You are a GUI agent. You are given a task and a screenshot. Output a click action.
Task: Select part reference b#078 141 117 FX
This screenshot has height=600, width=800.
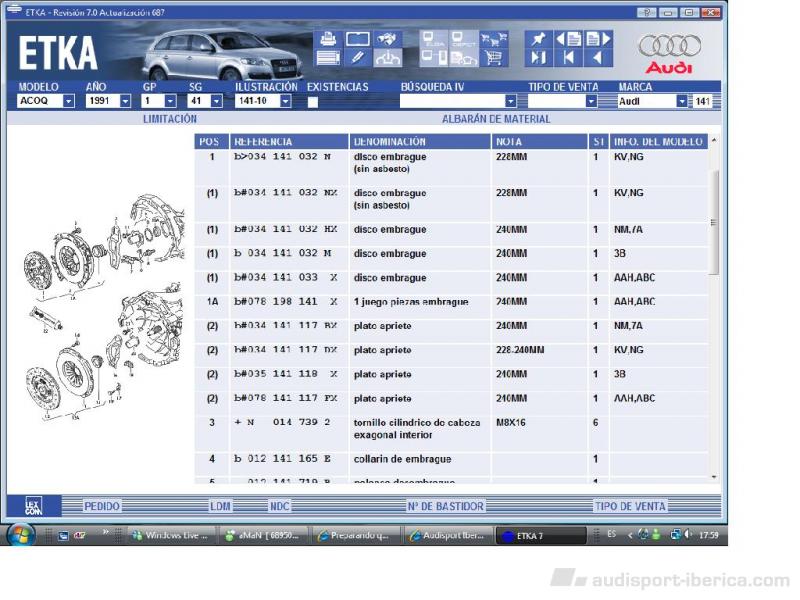click(286, 398)
